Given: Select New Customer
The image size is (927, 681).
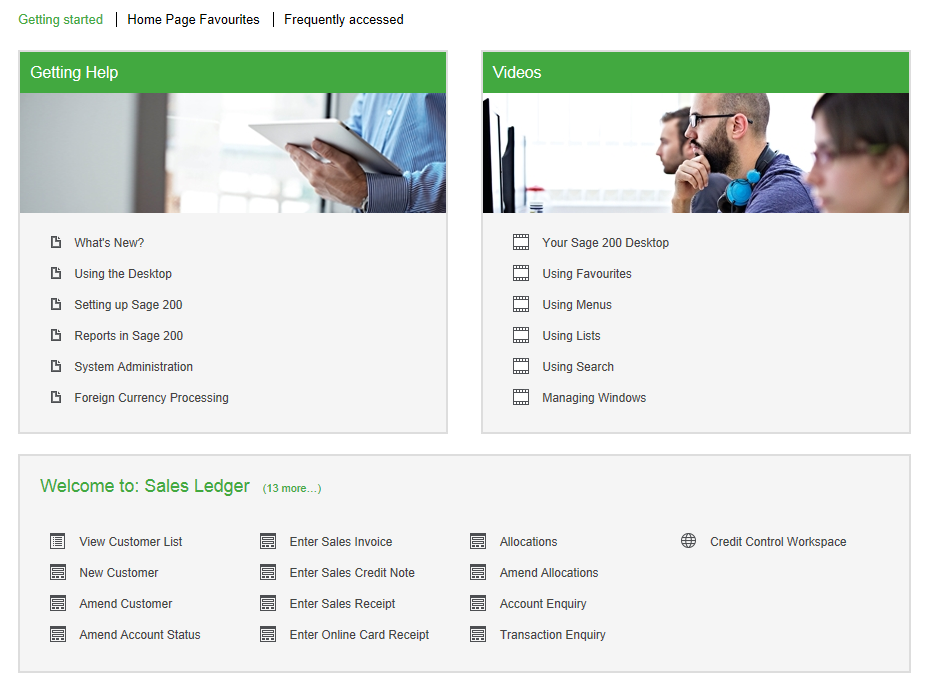Looking at the screenshot, I should coord(116,572).
